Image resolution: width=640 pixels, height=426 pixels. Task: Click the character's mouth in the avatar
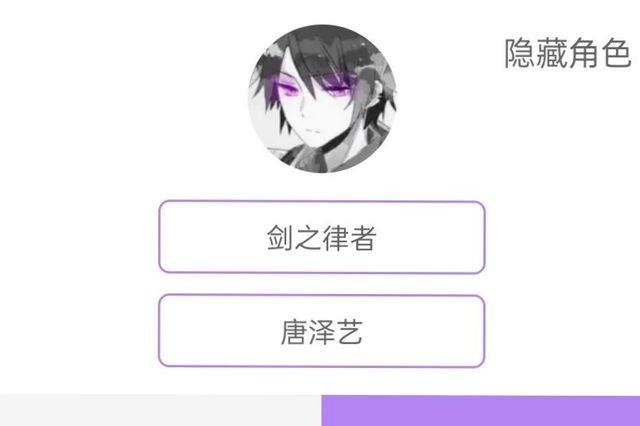coord(313,131)
